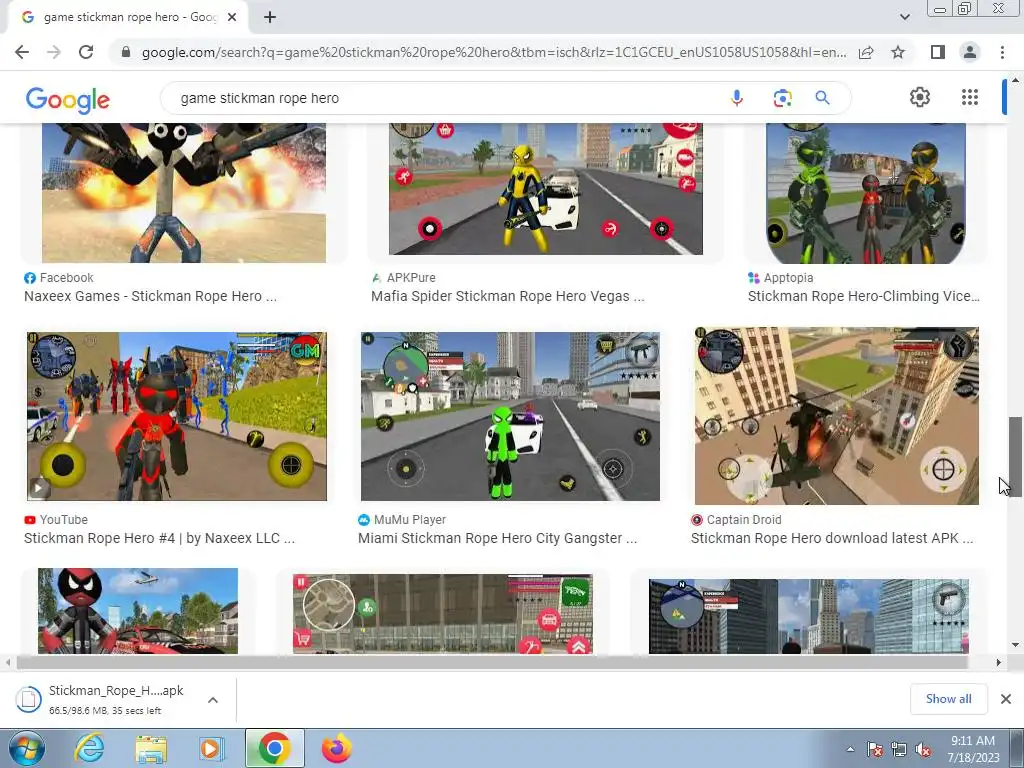Click the Action Center flag tray icon
Screen dimensions: 1024x768
pos(874,749)
